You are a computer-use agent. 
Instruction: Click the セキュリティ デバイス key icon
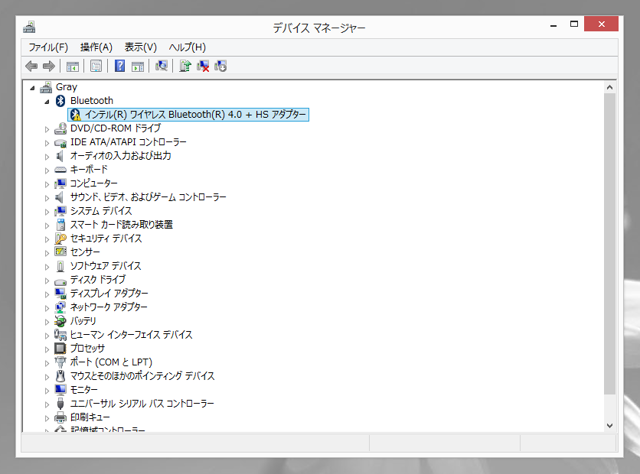[60, 238]
